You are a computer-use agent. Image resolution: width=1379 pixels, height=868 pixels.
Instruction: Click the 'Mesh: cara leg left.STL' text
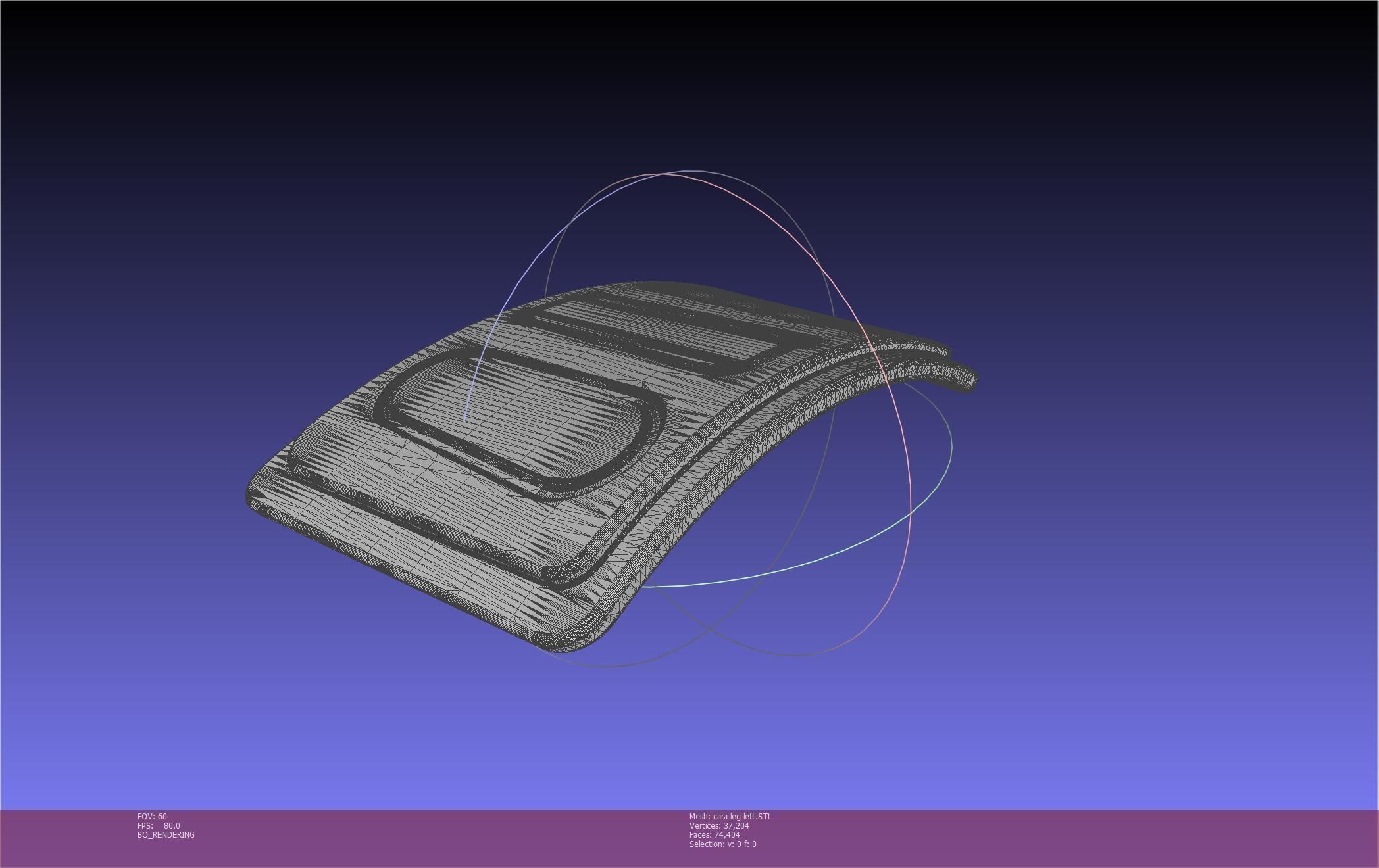(730, 816)
